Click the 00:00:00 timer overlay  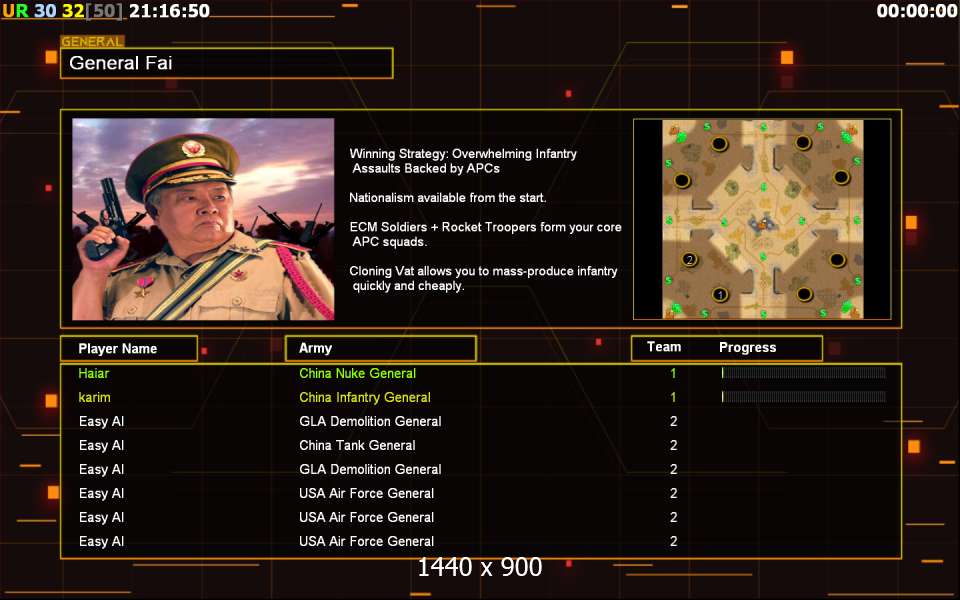917,10
